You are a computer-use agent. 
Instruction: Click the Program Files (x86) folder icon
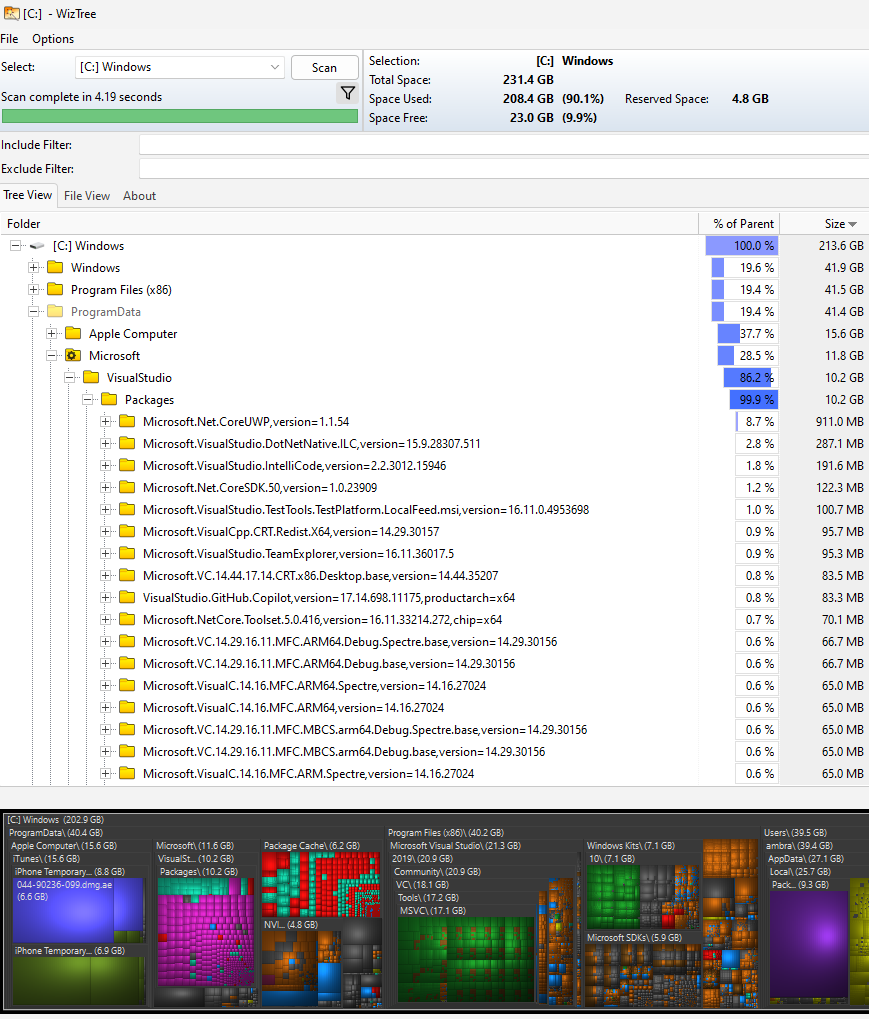coord(55,289)
